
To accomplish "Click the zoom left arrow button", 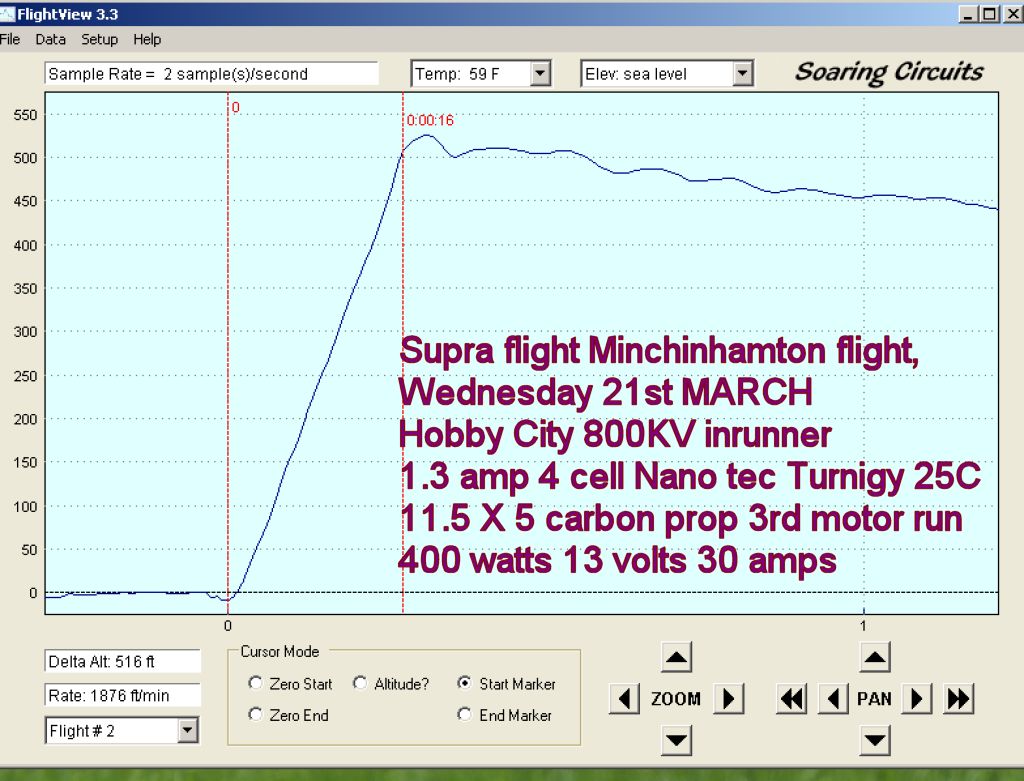I will (624, 699).
